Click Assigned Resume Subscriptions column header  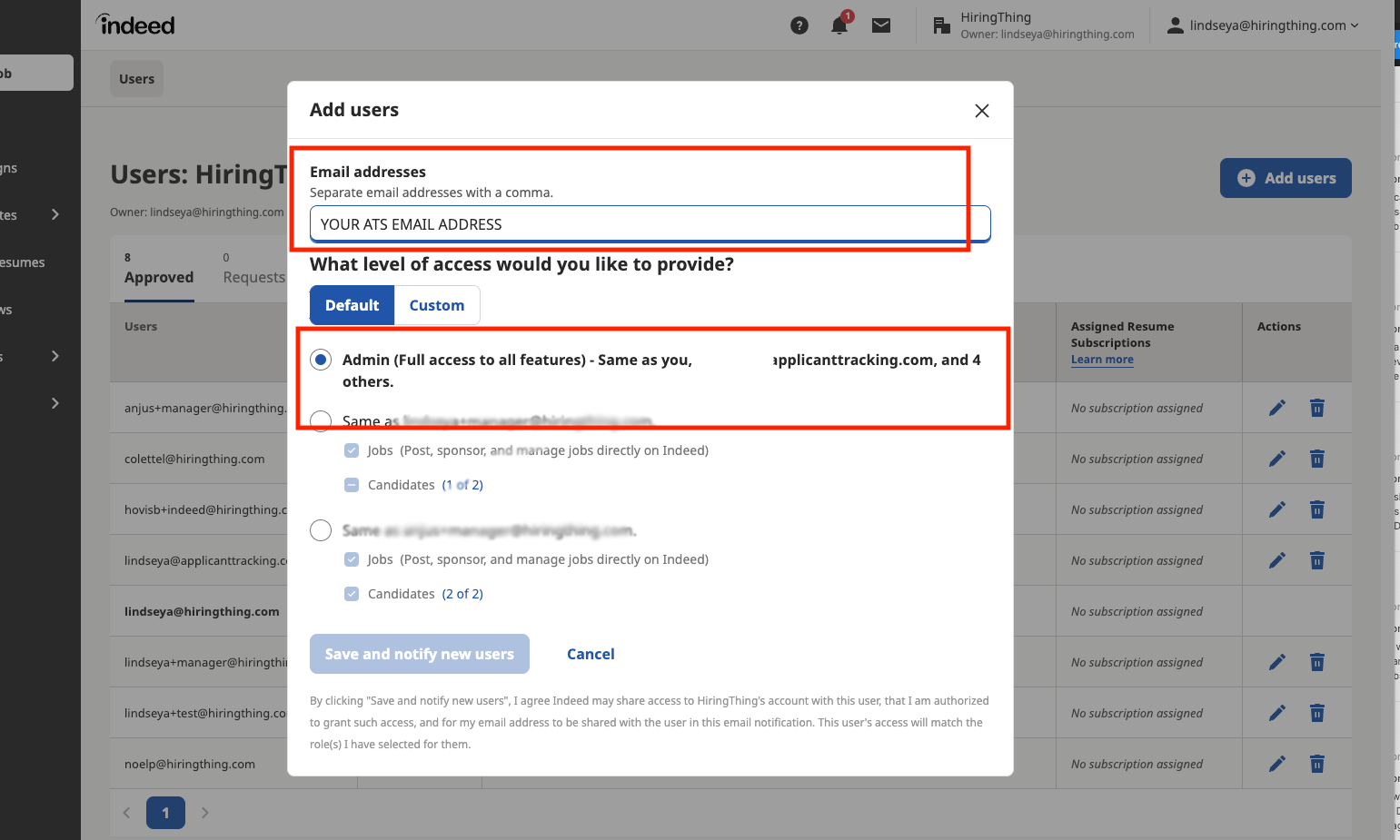1122,334
